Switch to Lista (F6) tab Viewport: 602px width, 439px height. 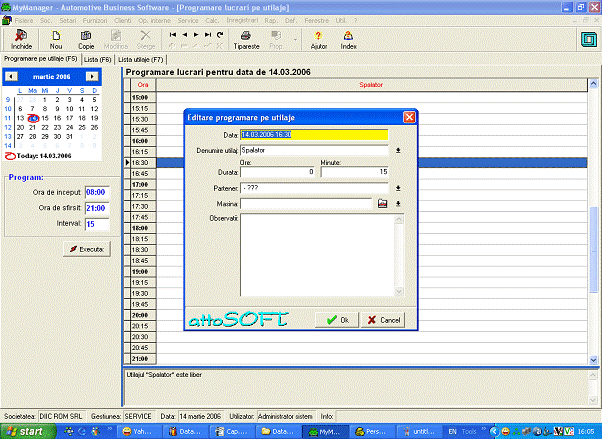coord(97,60)
